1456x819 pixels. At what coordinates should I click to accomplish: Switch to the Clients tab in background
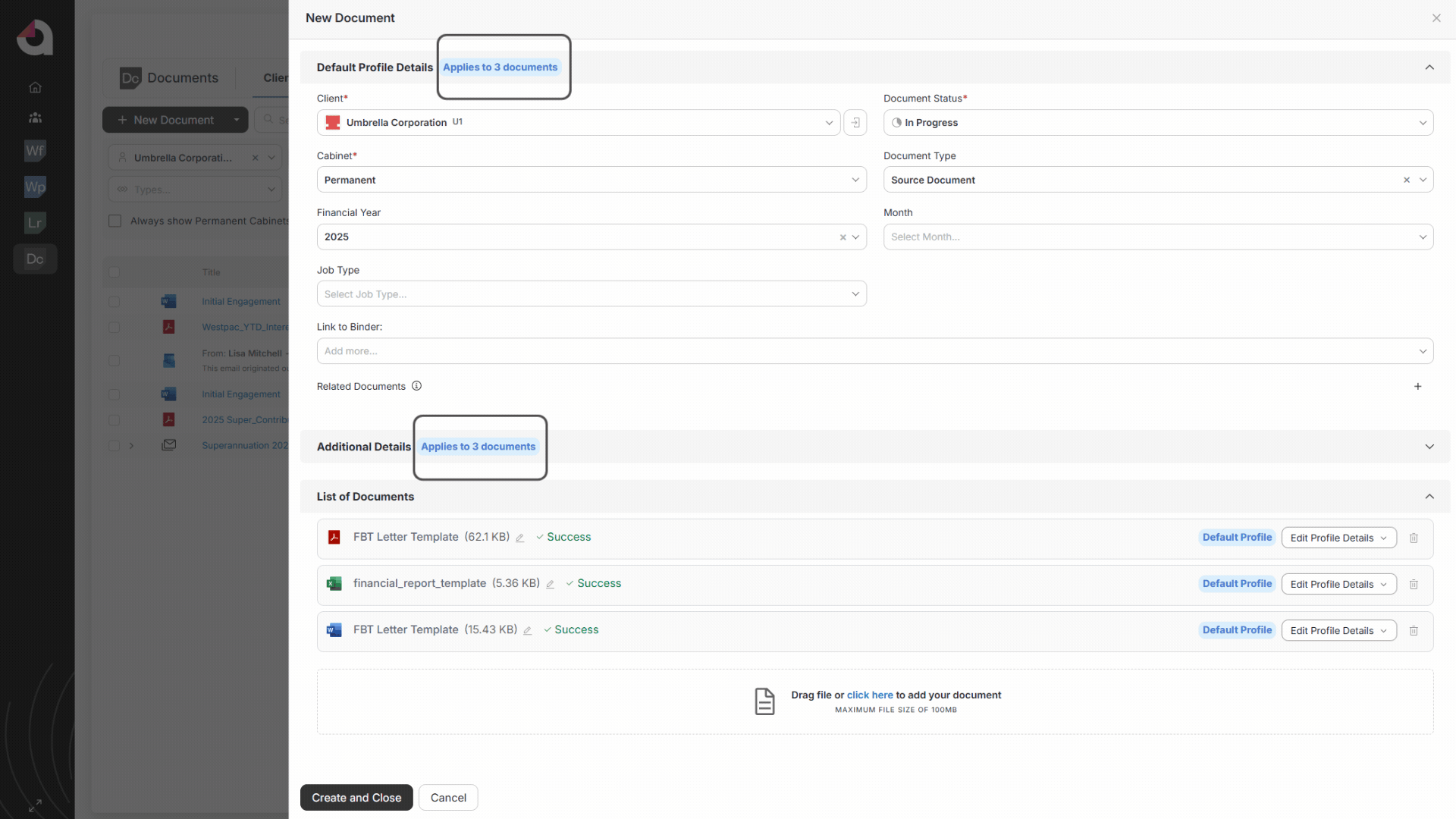point(275,78)
